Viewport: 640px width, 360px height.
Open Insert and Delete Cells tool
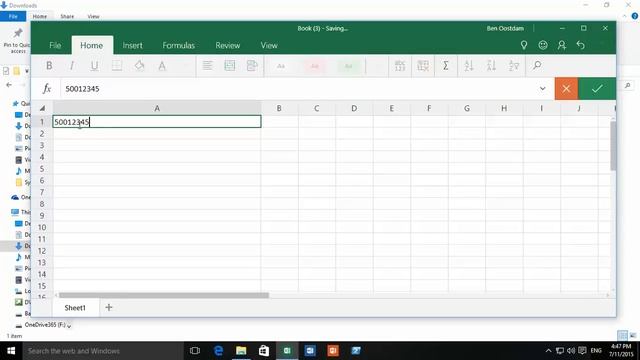click(423, 66)
